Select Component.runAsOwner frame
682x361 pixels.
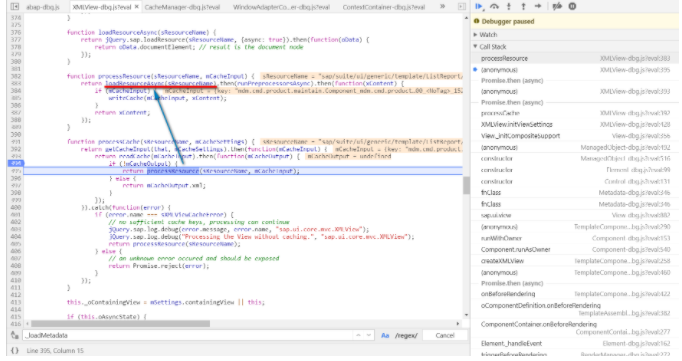575,250
